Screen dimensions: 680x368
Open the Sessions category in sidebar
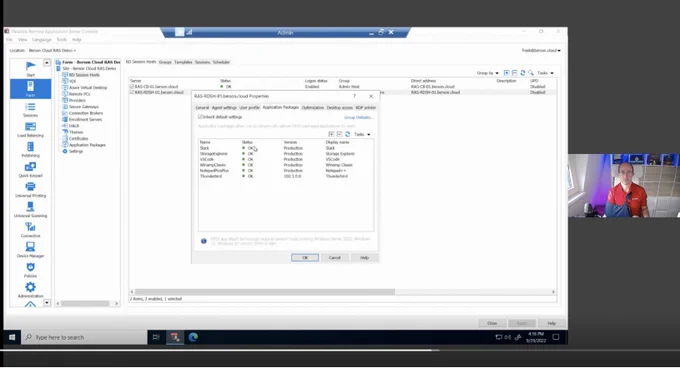click(x=30, y=109)
